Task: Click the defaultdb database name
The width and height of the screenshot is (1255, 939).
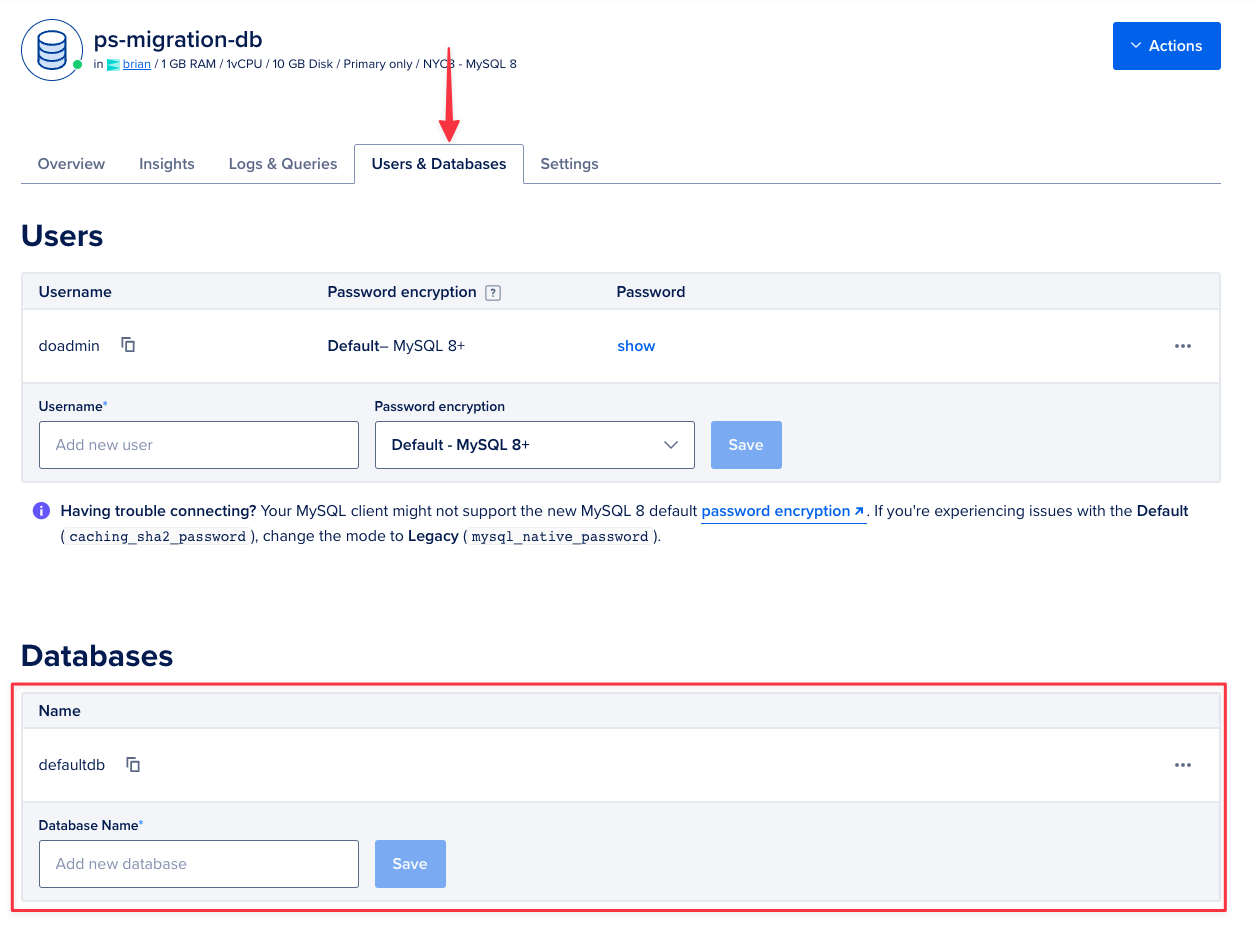Action: [72, 765]
